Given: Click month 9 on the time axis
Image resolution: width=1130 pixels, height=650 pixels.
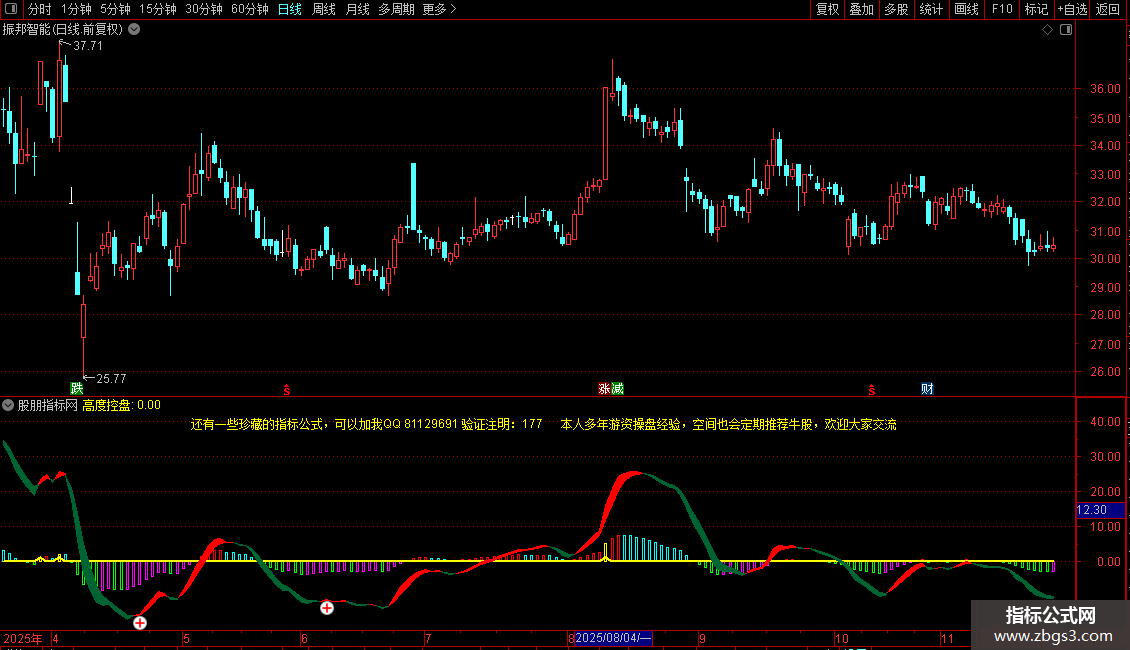Looking at the screenshot, I should tap(702, 638).
